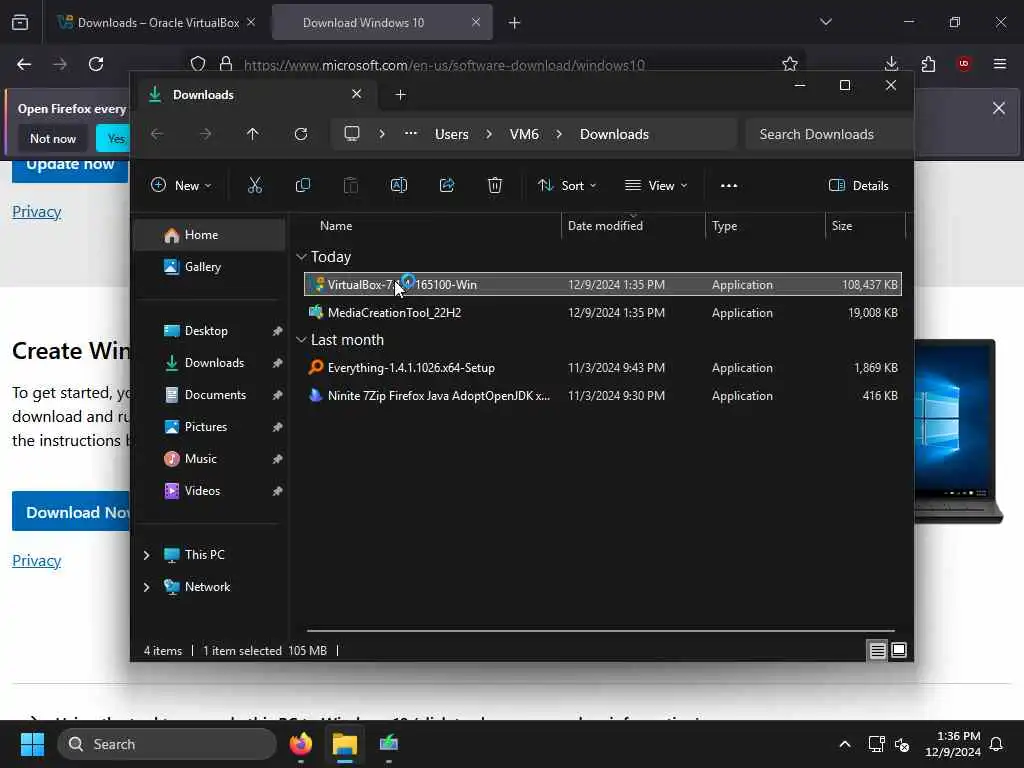The width and height of the screenshot is (1024, 768).
Task: Expand Network tree node
Action: tap(146, 587)
